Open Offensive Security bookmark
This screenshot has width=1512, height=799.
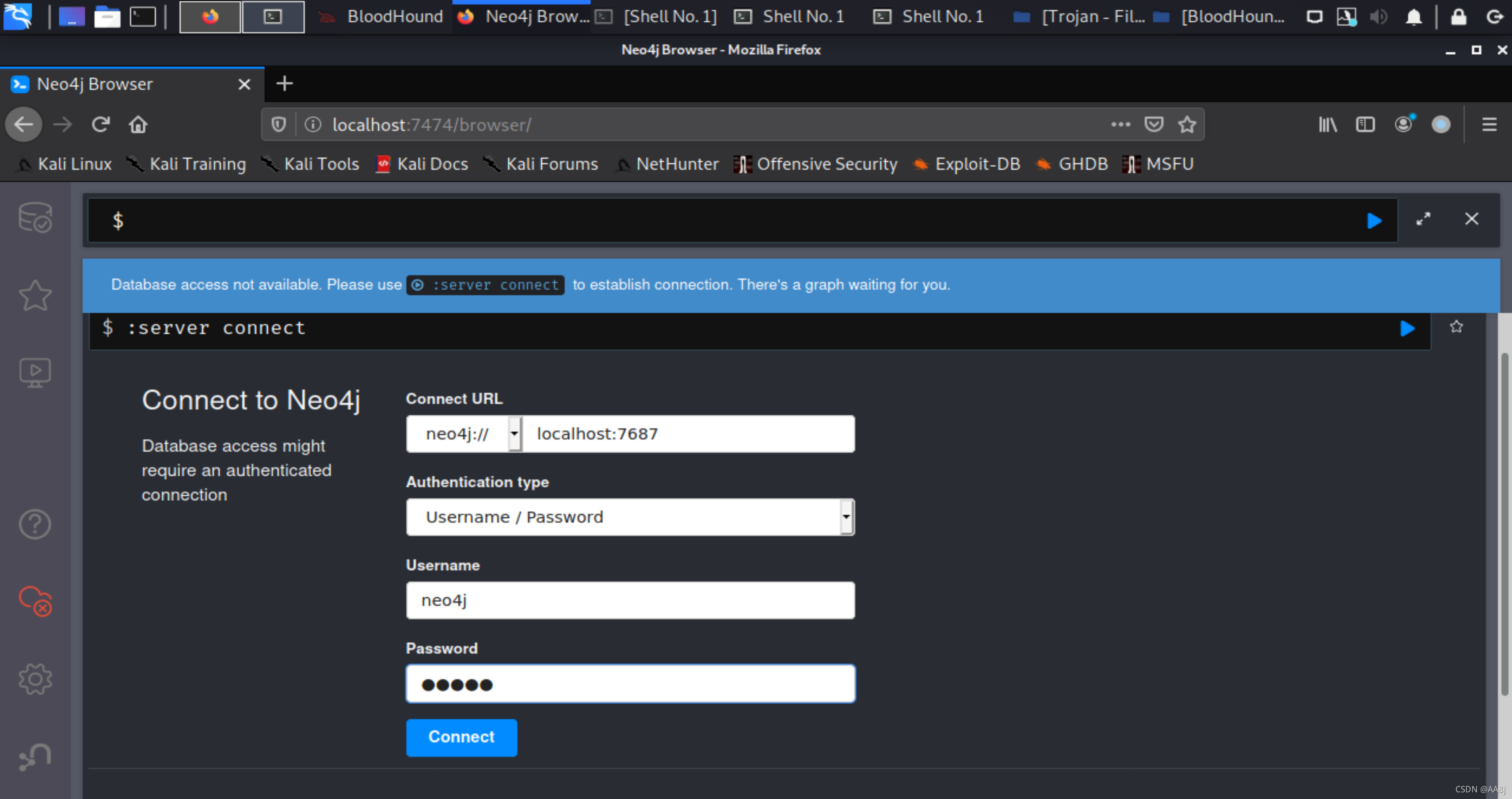816,164
